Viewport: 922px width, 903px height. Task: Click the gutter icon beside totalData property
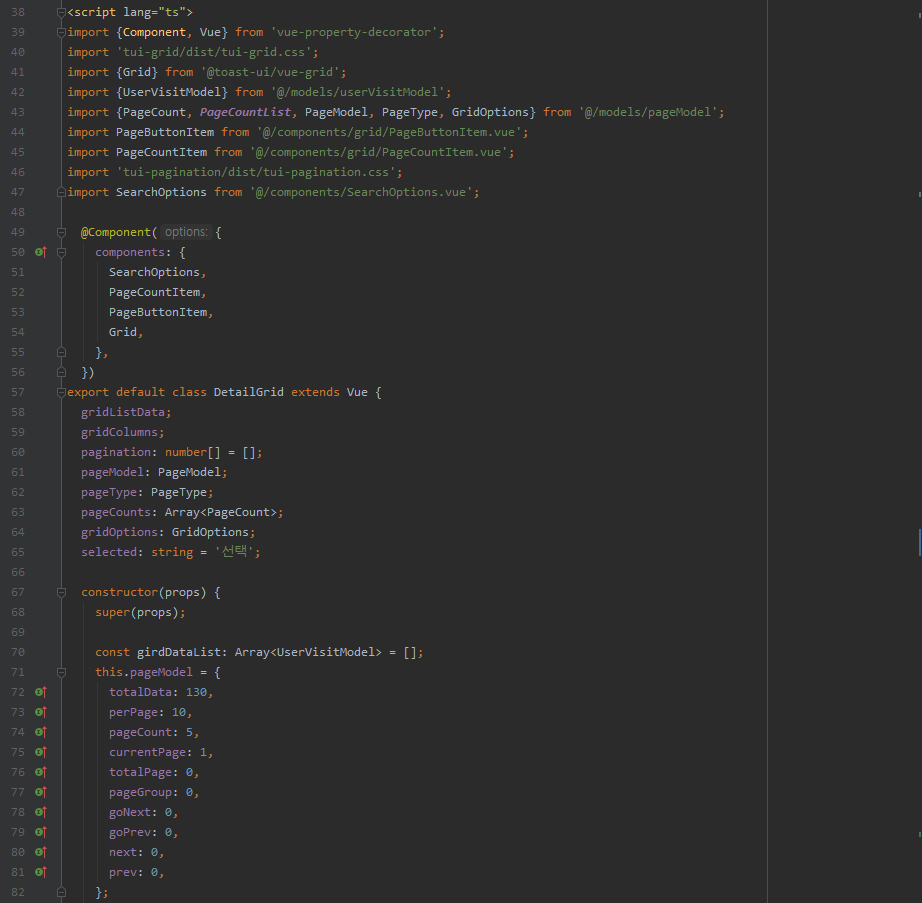[x=40, y=691]
